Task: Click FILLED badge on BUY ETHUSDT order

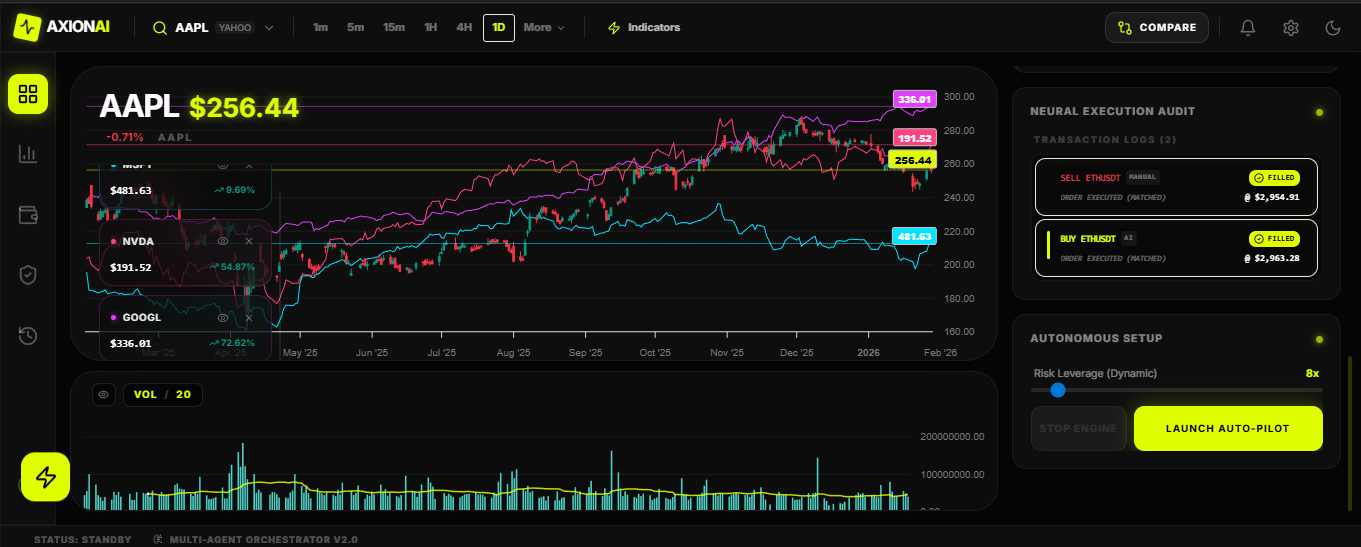Action: (1274, 239)
